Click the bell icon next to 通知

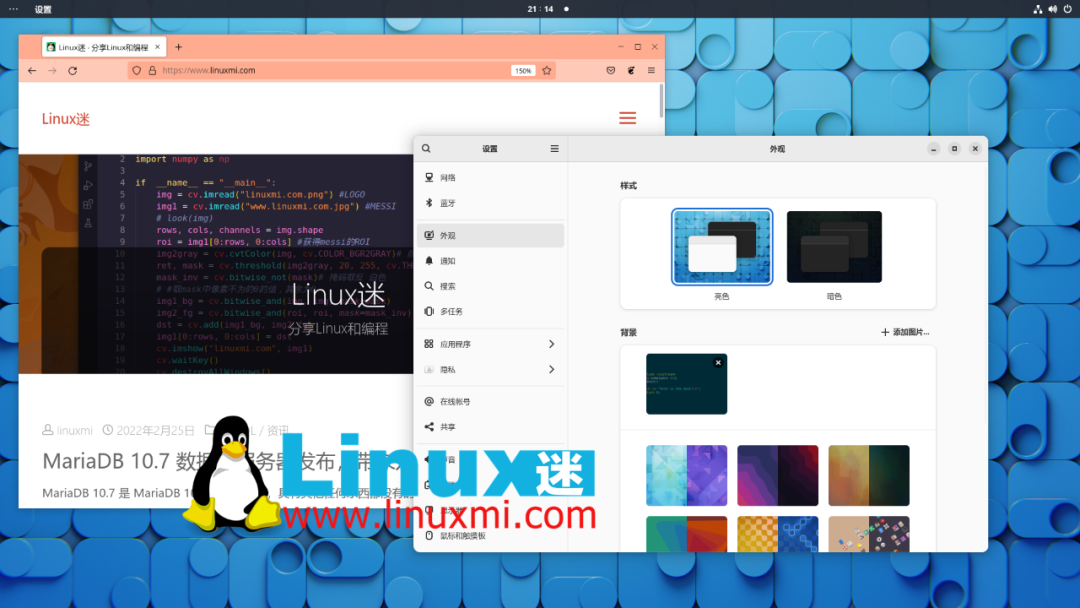pyautogui.click(x=429, y=261)
